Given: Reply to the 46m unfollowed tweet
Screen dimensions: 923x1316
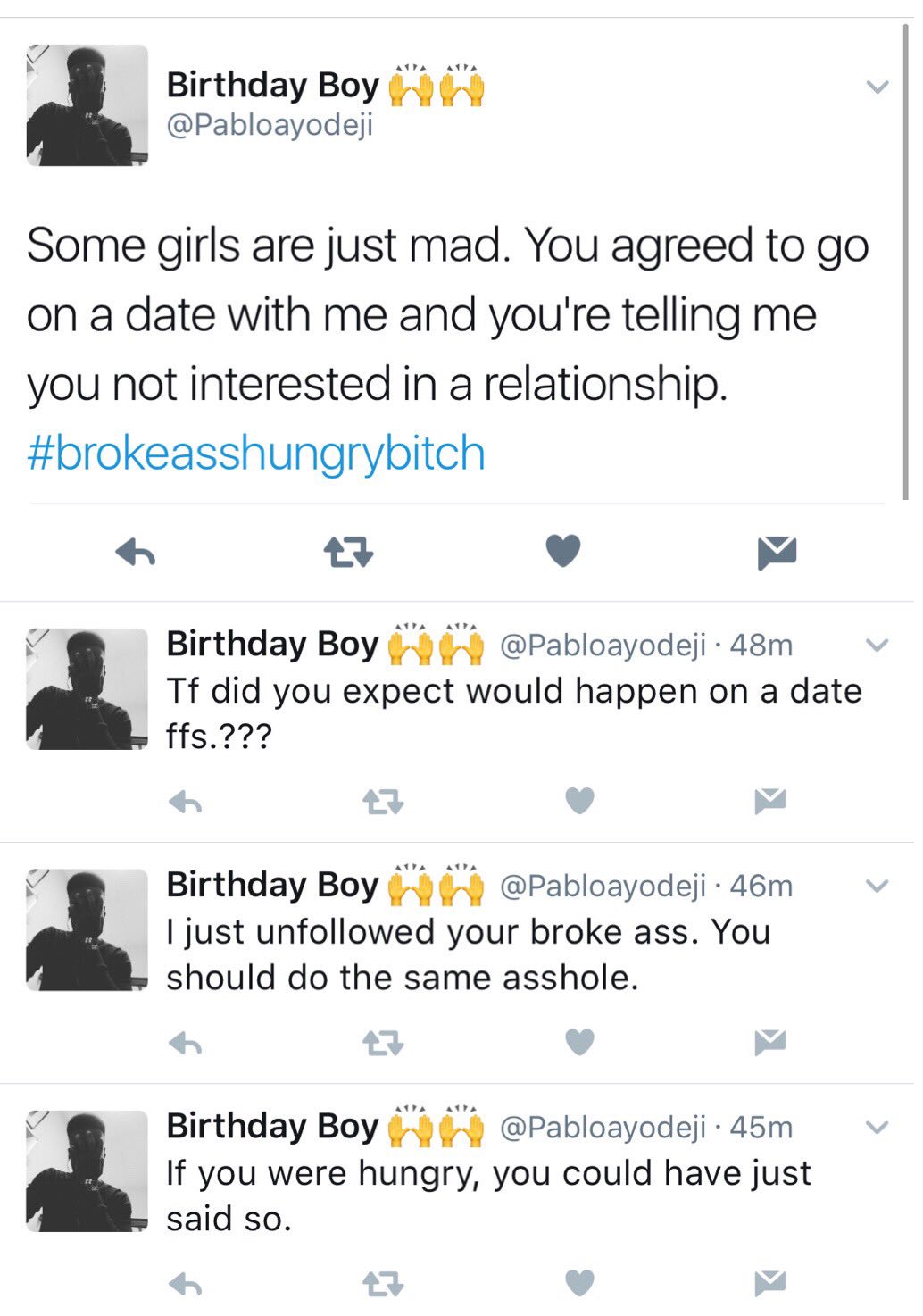Looking at the screenshot, I should tap(186, 1043).
